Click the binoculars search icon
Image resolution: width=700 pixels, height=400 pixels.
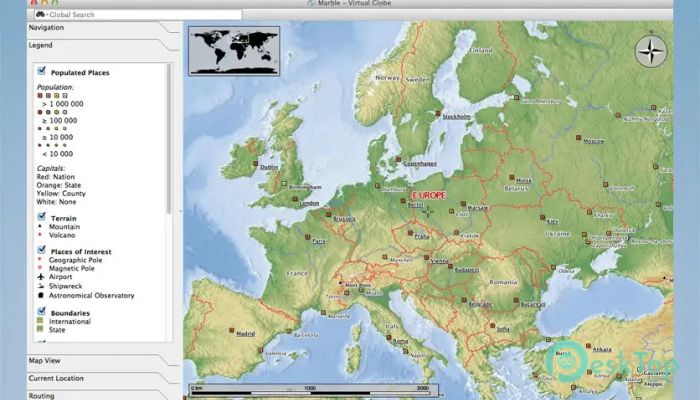40,14
